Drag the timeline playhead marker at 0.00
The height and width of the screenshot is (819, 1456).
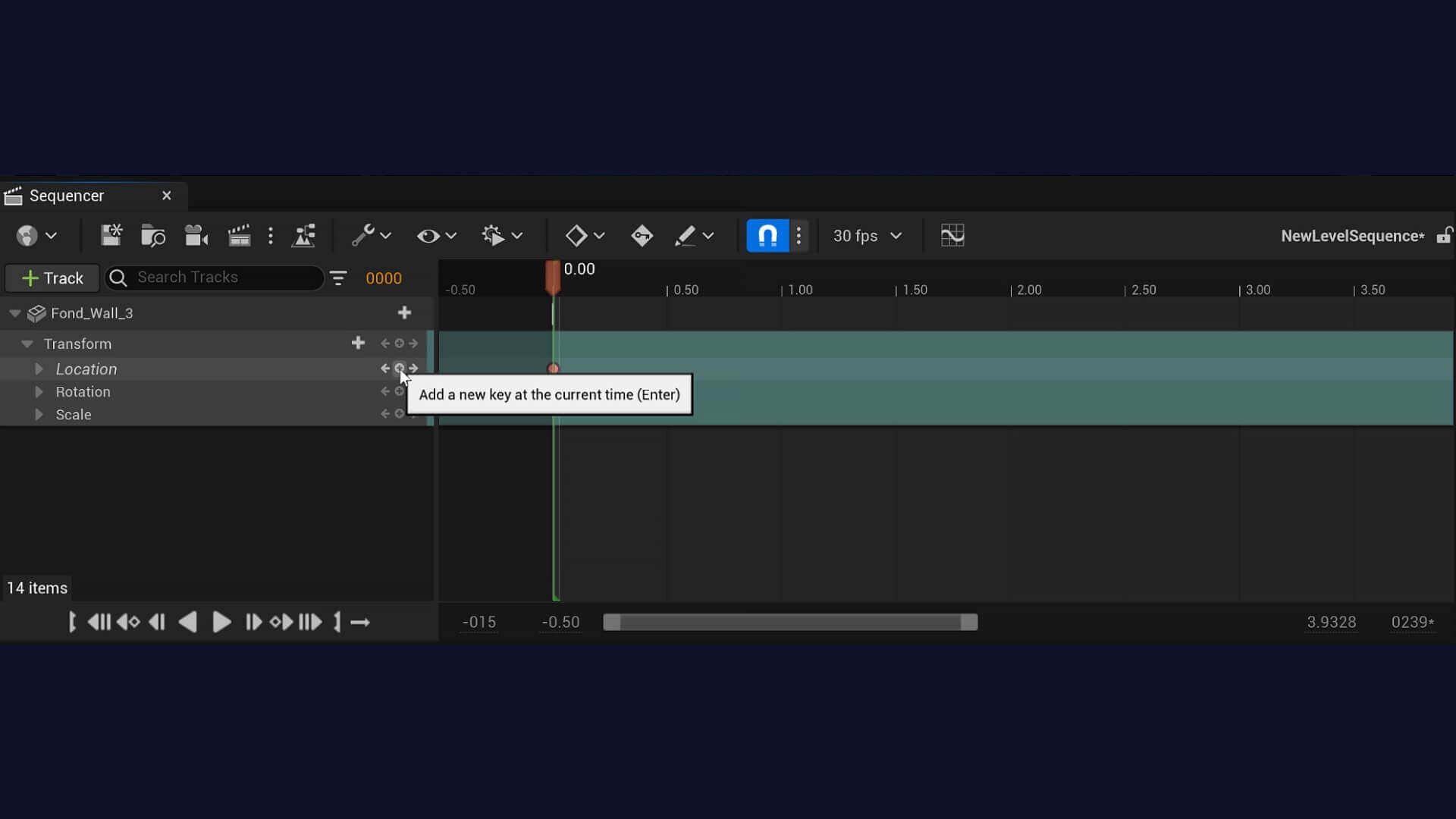[553, 277]
